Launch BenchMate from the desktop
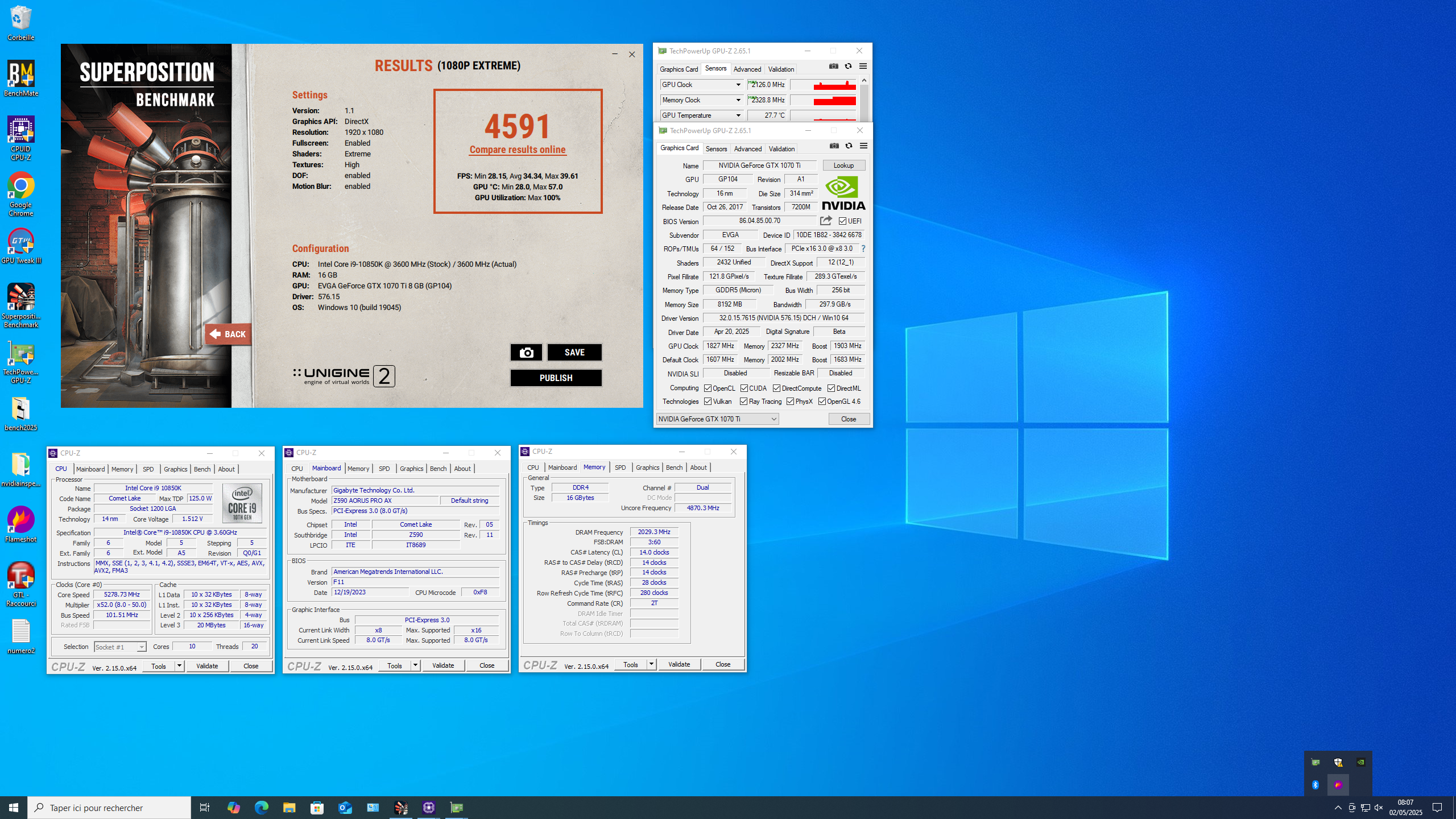Screen dimensions: 1456x819 click(x=21, y=78)
